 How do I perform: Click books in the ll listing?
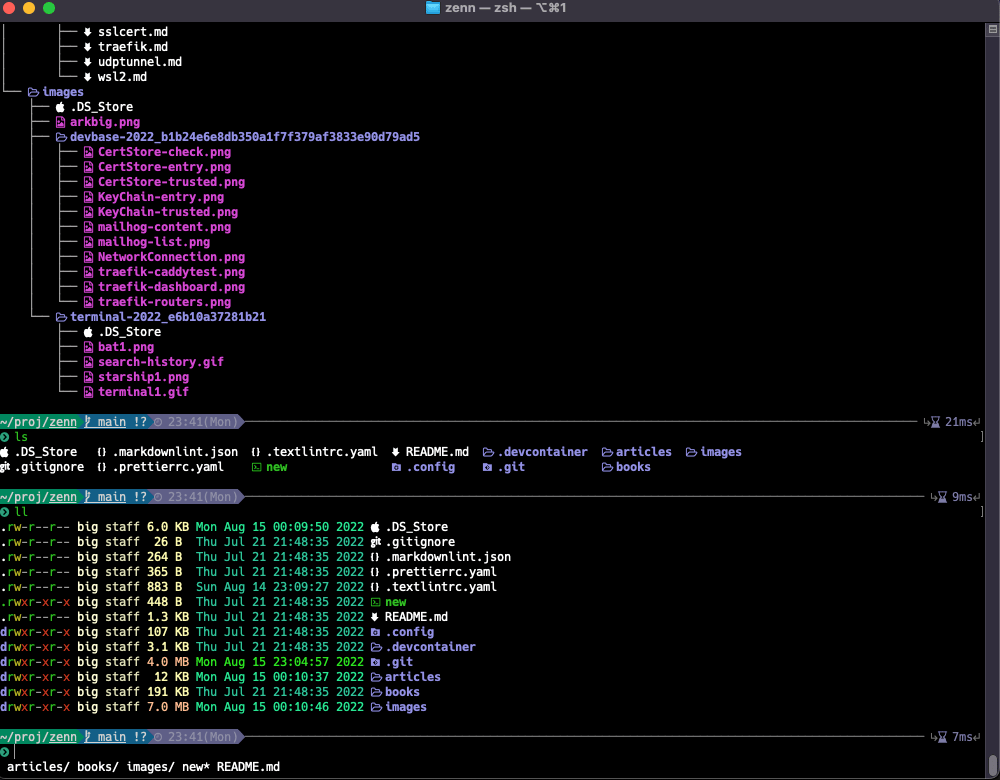pos(402,692)
